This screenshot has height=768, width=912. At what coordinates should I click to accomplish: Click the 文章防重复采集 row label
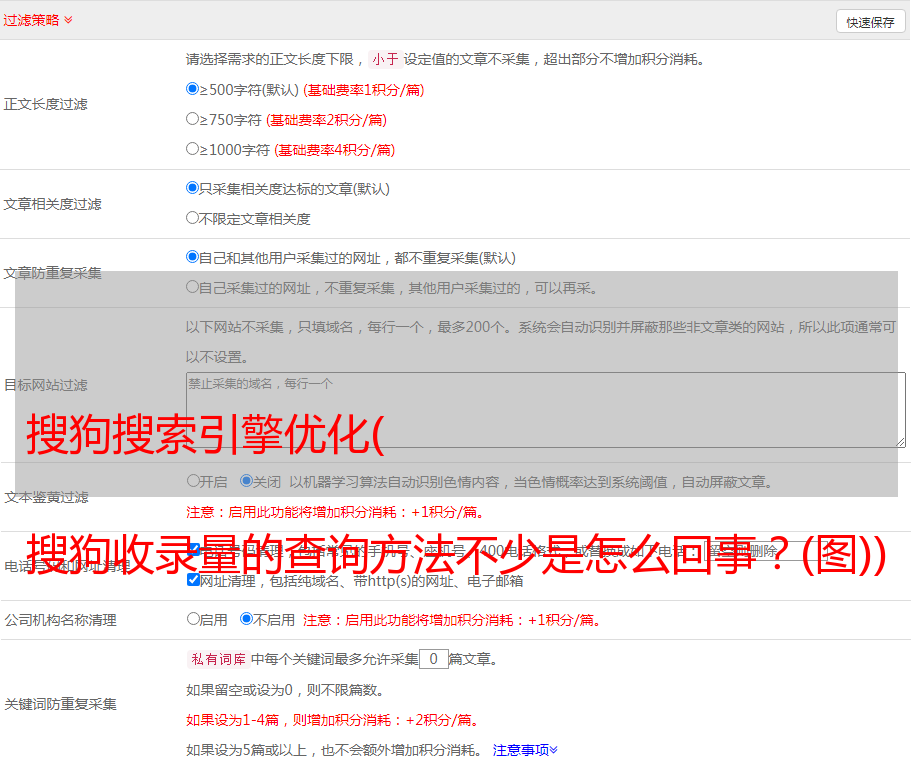point(52,273)
